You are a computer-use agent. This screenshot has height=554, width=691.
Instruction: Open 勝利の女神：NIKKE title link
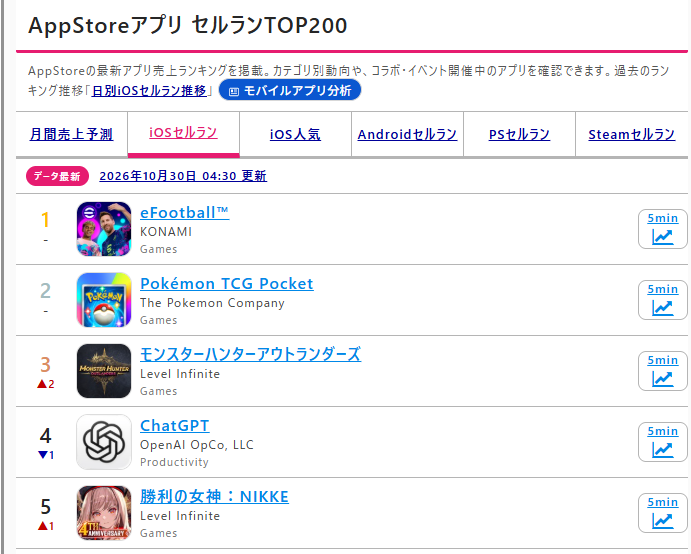214,497
